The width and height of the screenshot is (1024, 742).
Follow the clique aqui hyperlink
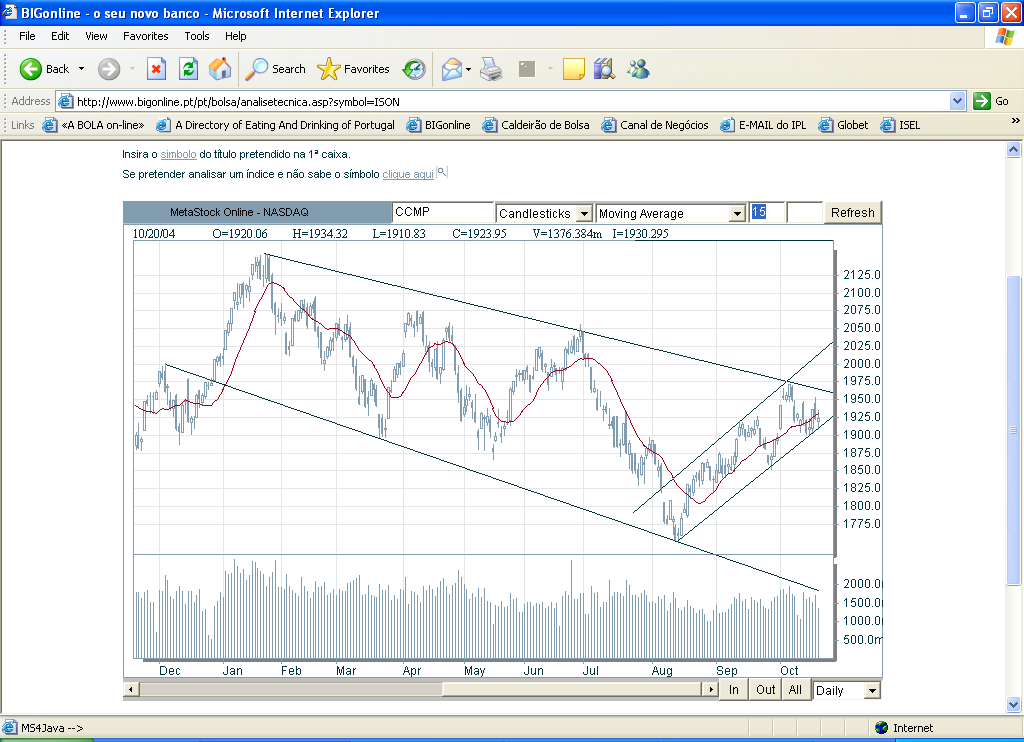408,174
